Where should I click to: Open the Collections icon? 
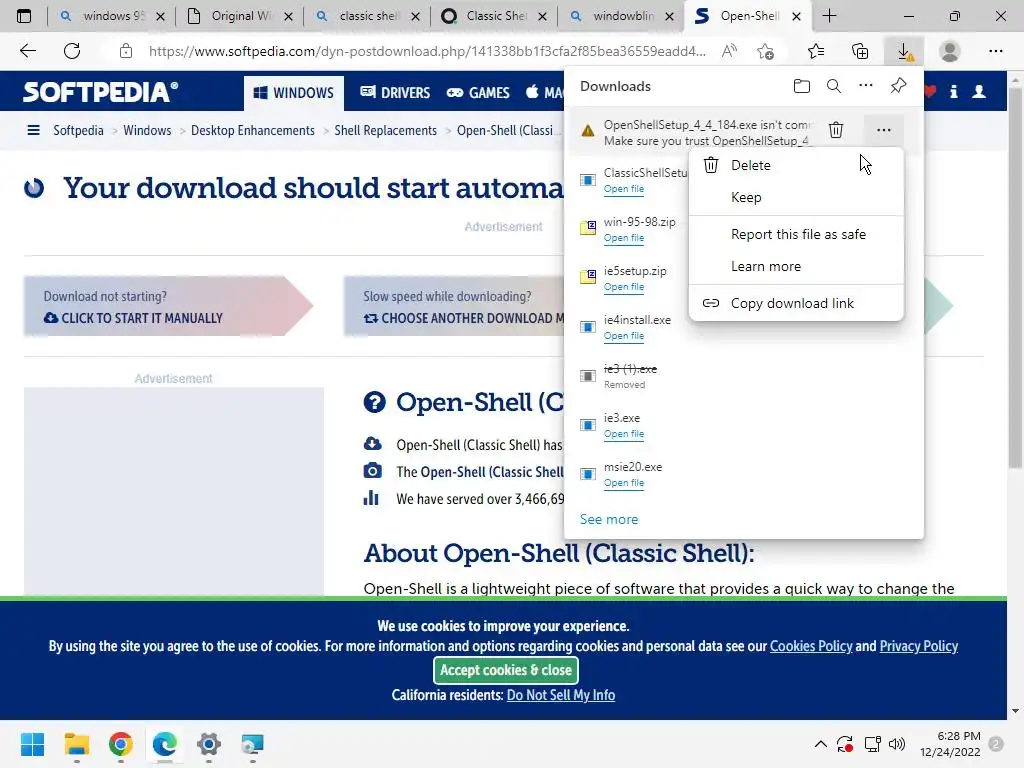[x=860, y=51]
